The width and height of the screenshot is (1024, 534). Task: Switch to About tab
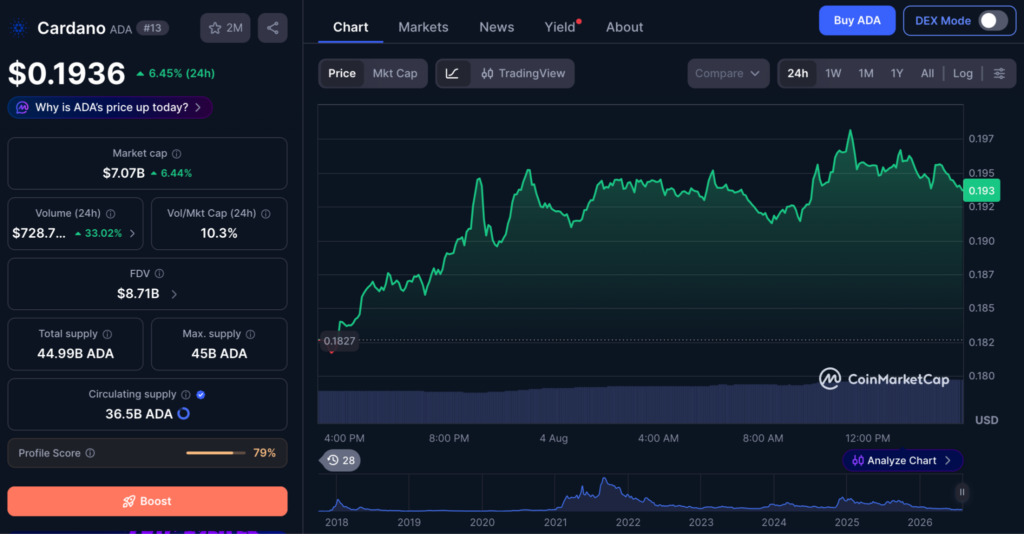point(624,27)
